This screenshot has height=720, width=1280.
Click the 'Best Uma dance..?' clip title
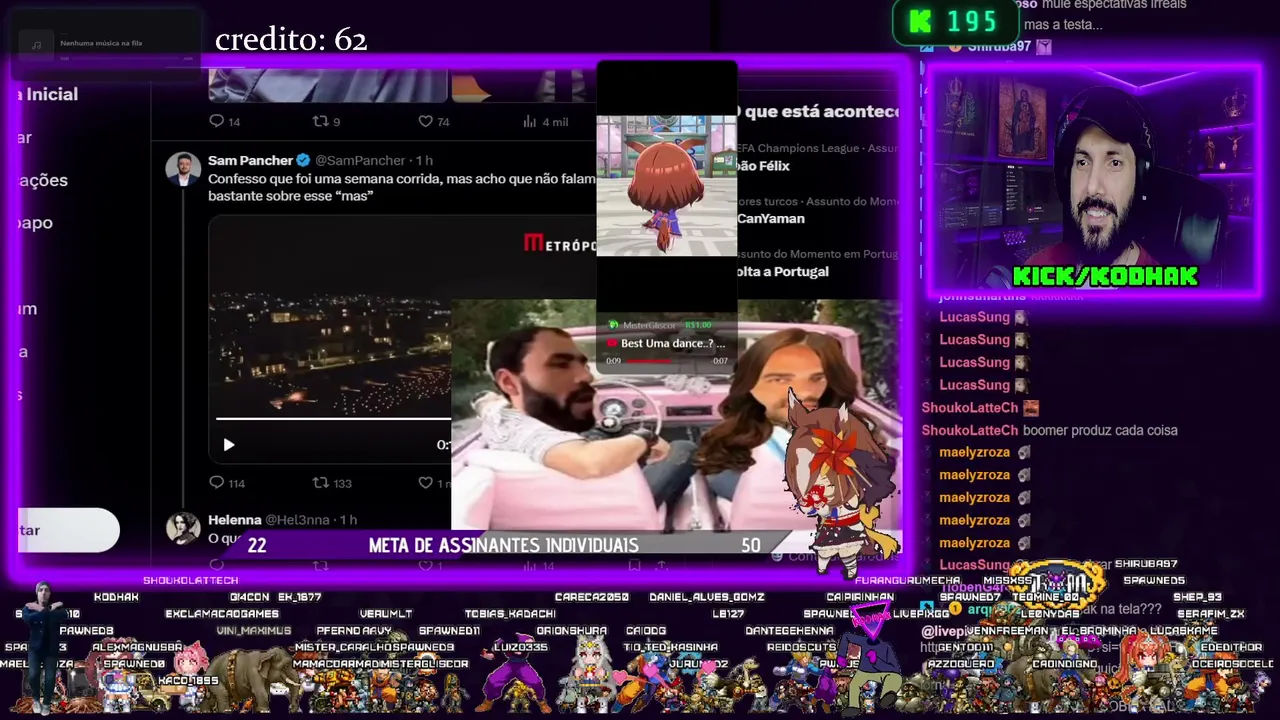[x=673, y=343]
